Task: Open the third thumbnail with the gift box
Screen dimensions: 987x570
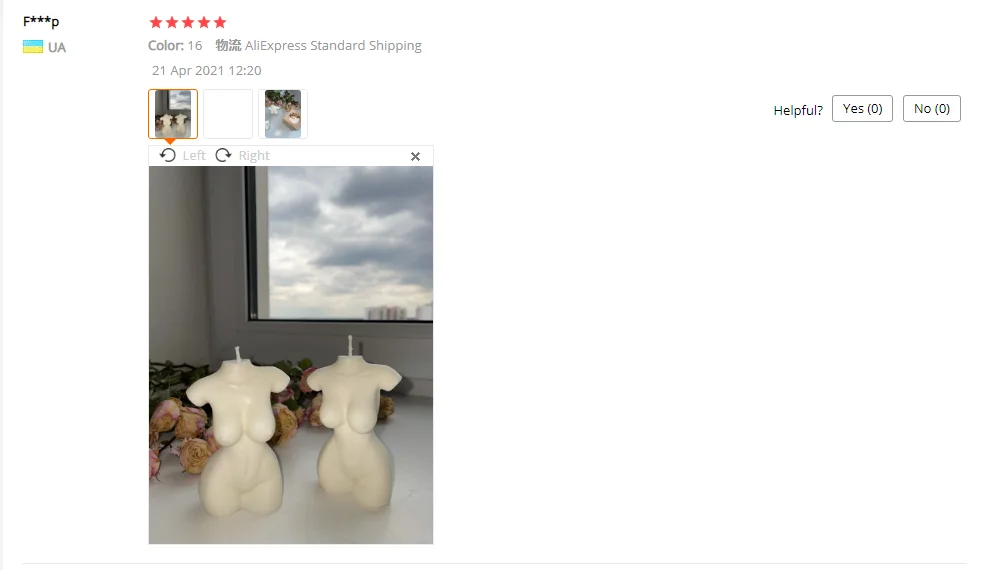Action: (x=283, y=114)
